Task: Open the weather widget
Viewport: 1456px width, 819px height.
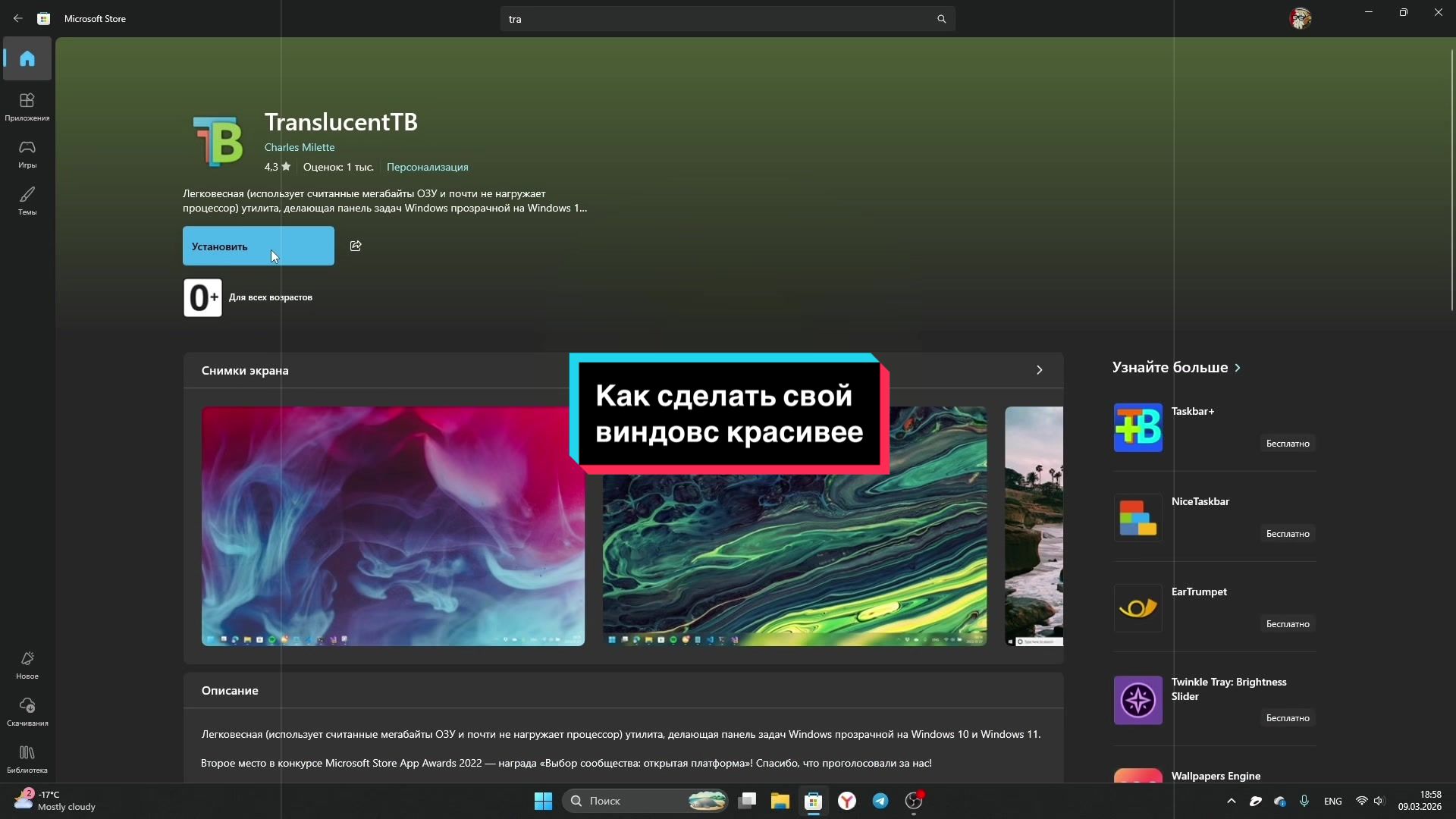Action: pos(55,801)
